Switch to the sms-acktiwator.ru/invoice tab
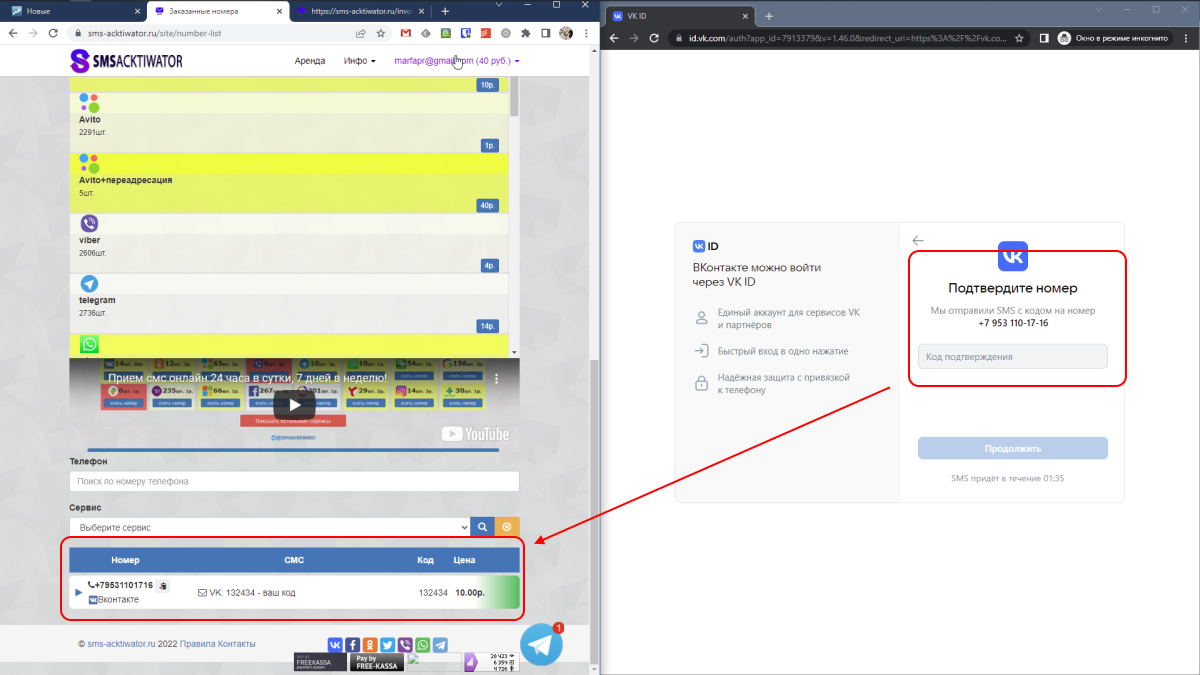 pos(361,10)
